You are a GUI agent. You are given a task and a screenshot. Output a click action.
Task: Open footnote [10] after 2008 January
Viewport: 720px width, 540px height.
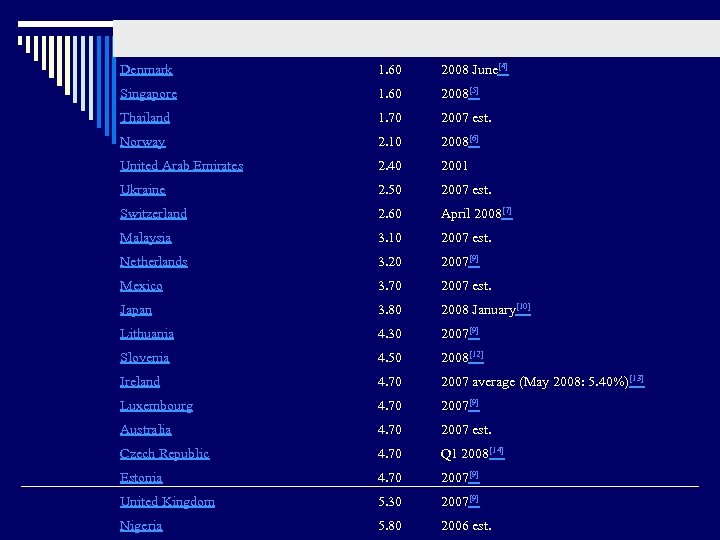point(523,308)
